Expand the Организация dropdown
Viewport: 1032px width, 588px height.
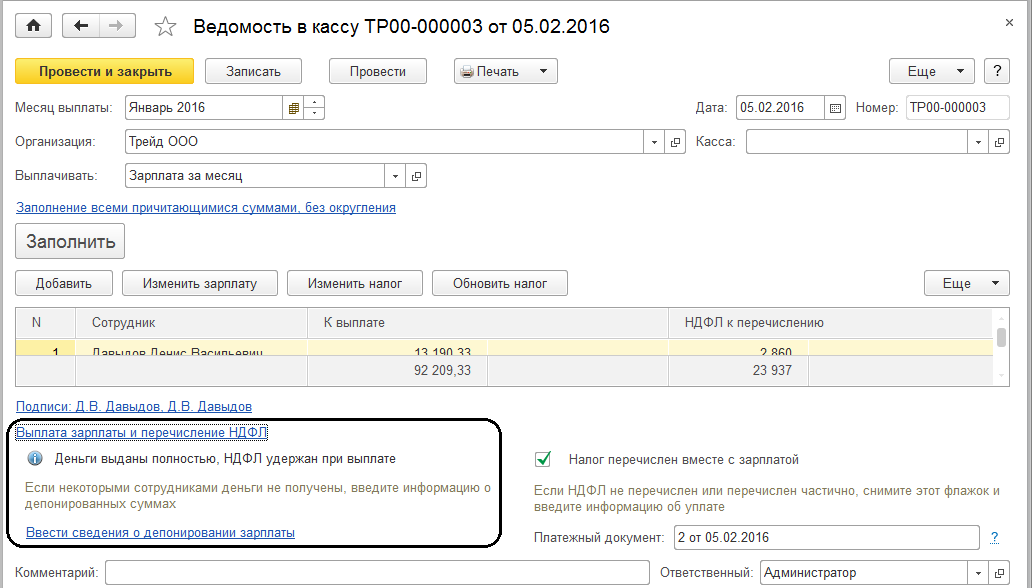(655, 142)
